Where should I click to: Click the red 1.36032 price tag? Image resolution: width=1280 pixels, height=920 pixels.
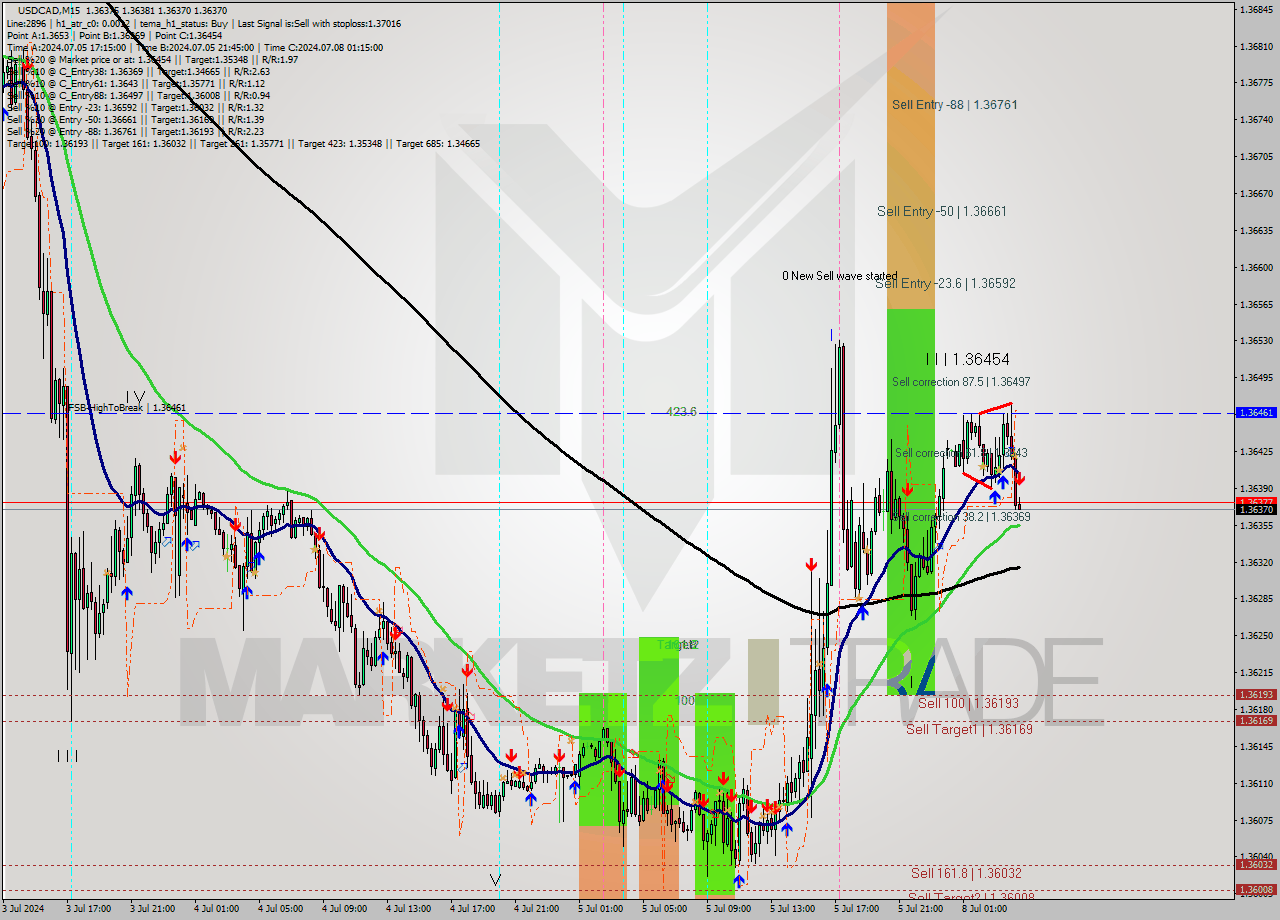point(1256,864)
